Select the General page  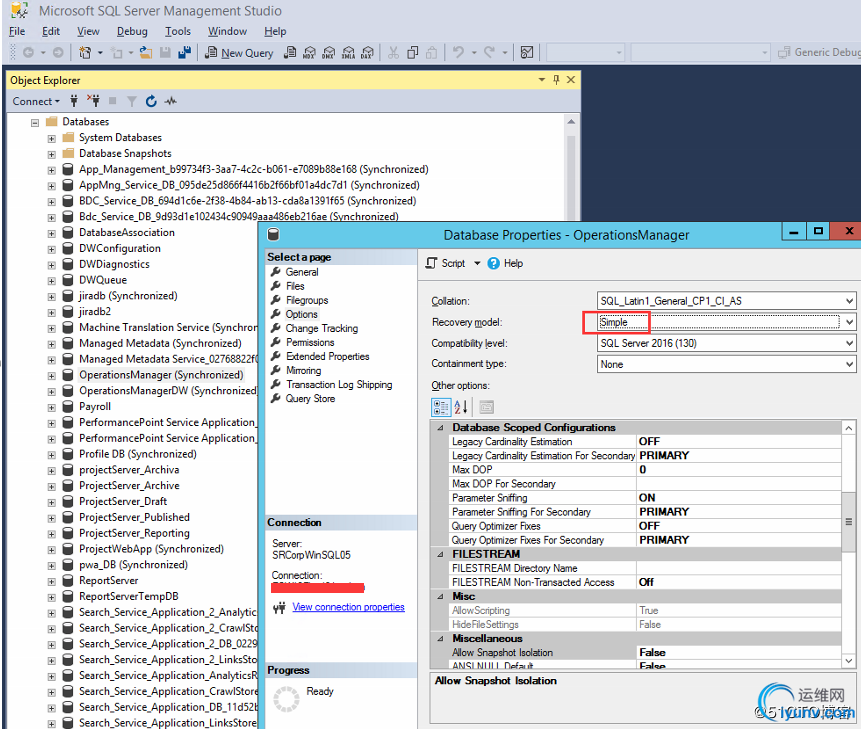[x=301, y=272]
